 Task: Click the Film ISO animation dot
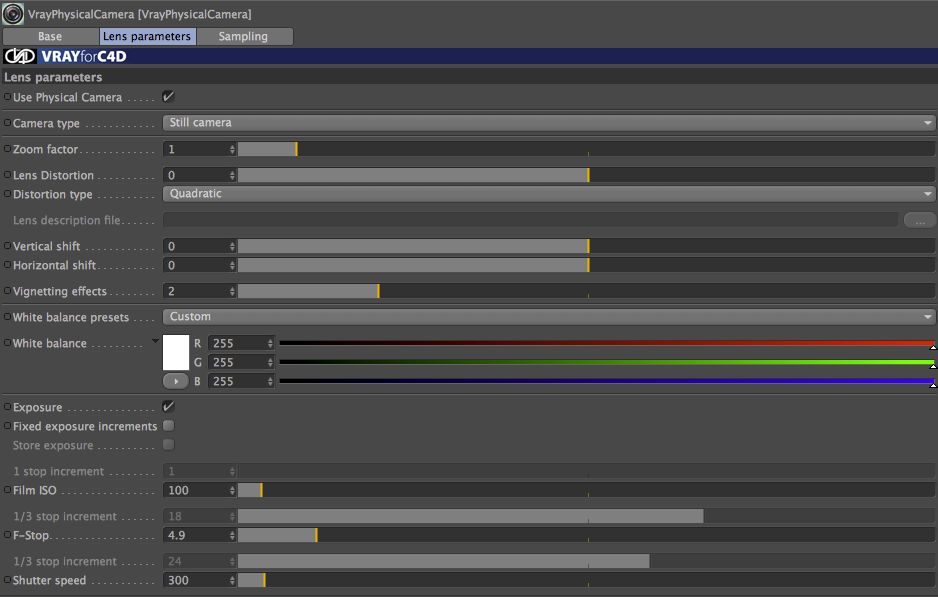click(7, 489)
